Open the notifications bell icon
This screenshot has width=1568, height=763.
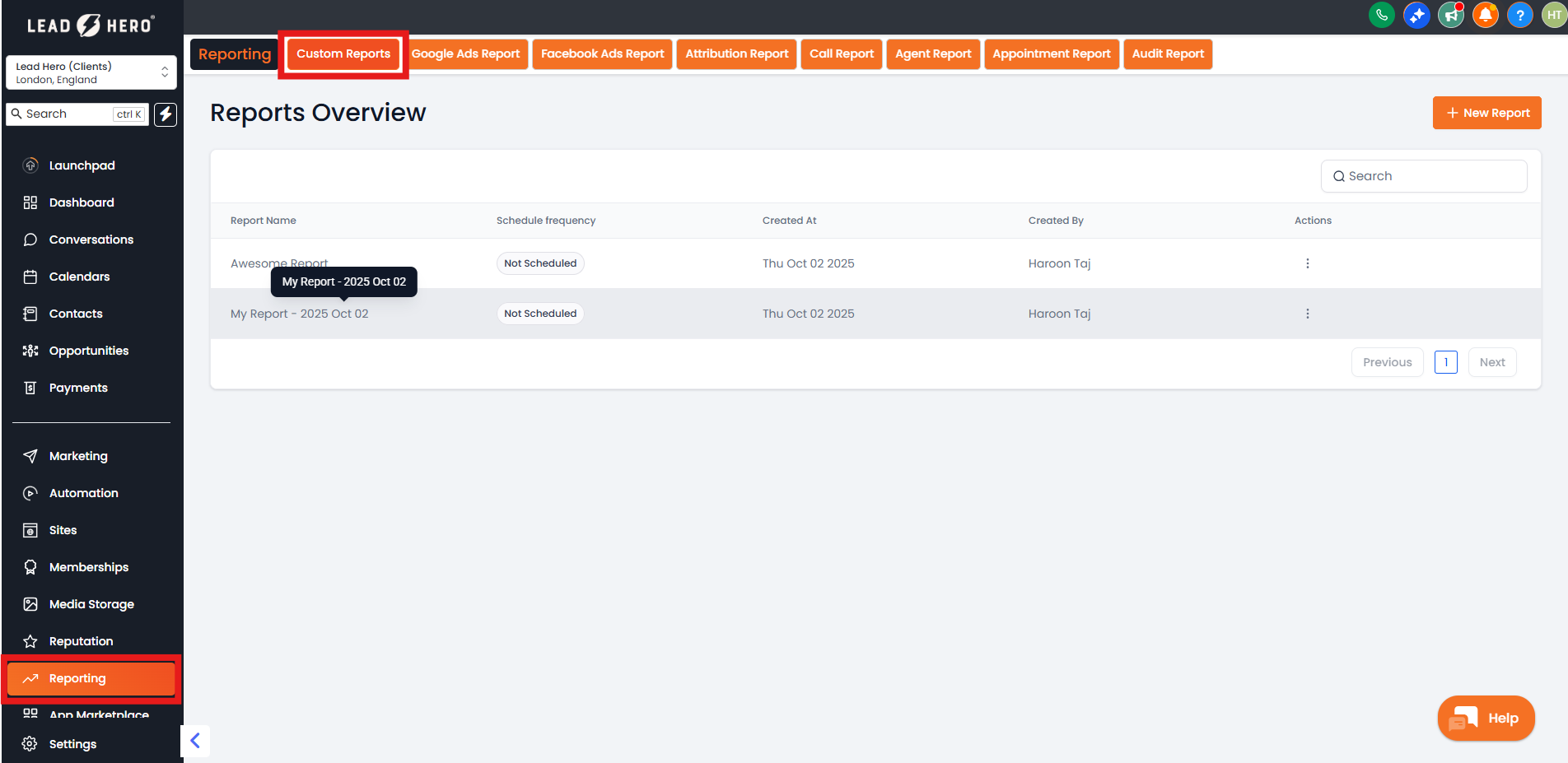point(1485,15)
